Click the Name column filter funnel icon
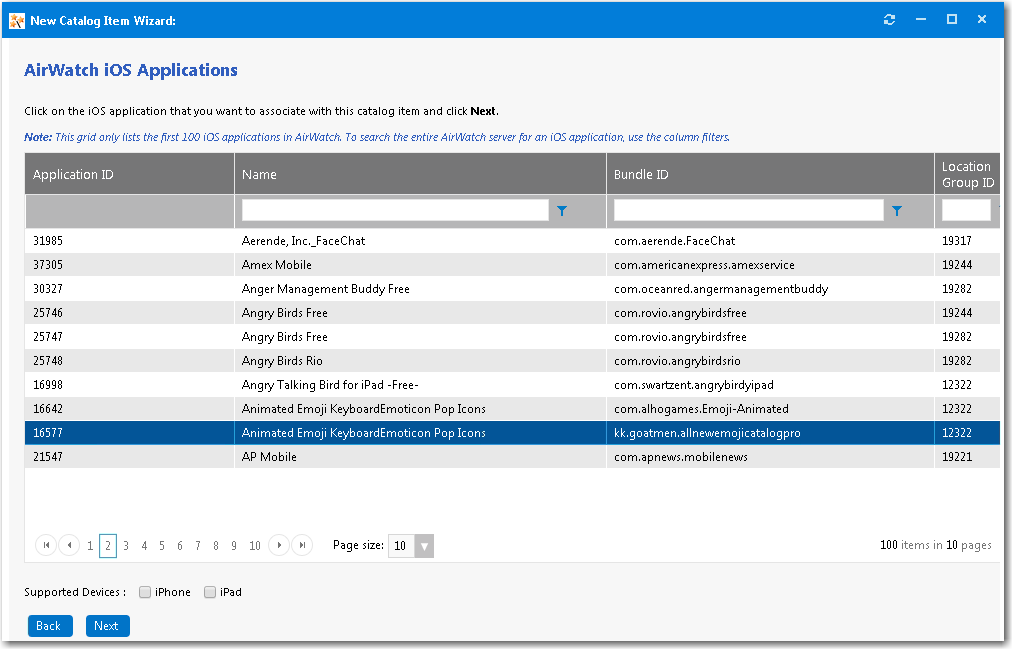This screenshot has width=1012, height=649. (x=562, y=211)
